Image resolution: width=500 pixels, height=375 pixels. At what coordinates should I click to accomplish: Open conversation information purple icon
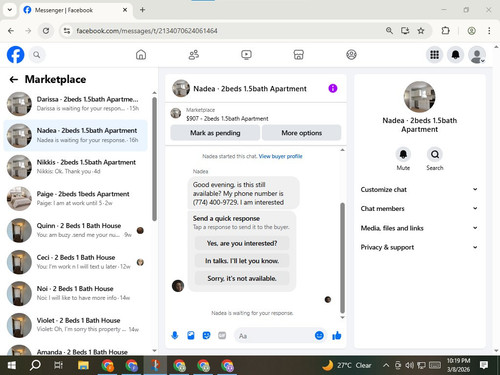coord(333,88)
